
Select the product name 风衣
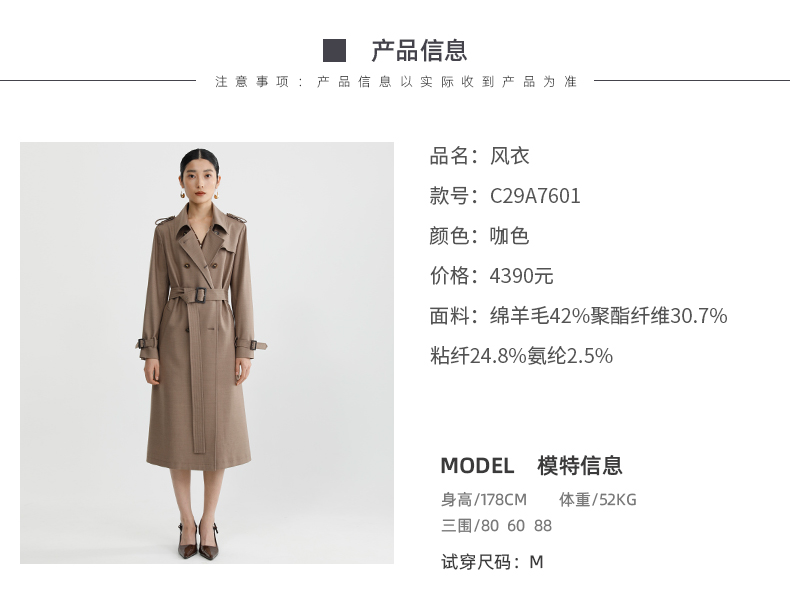click(509, 156)
